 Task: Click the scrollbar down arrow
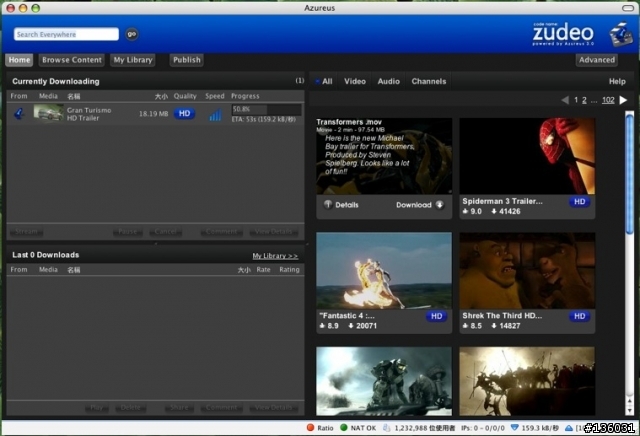(629, 410)
